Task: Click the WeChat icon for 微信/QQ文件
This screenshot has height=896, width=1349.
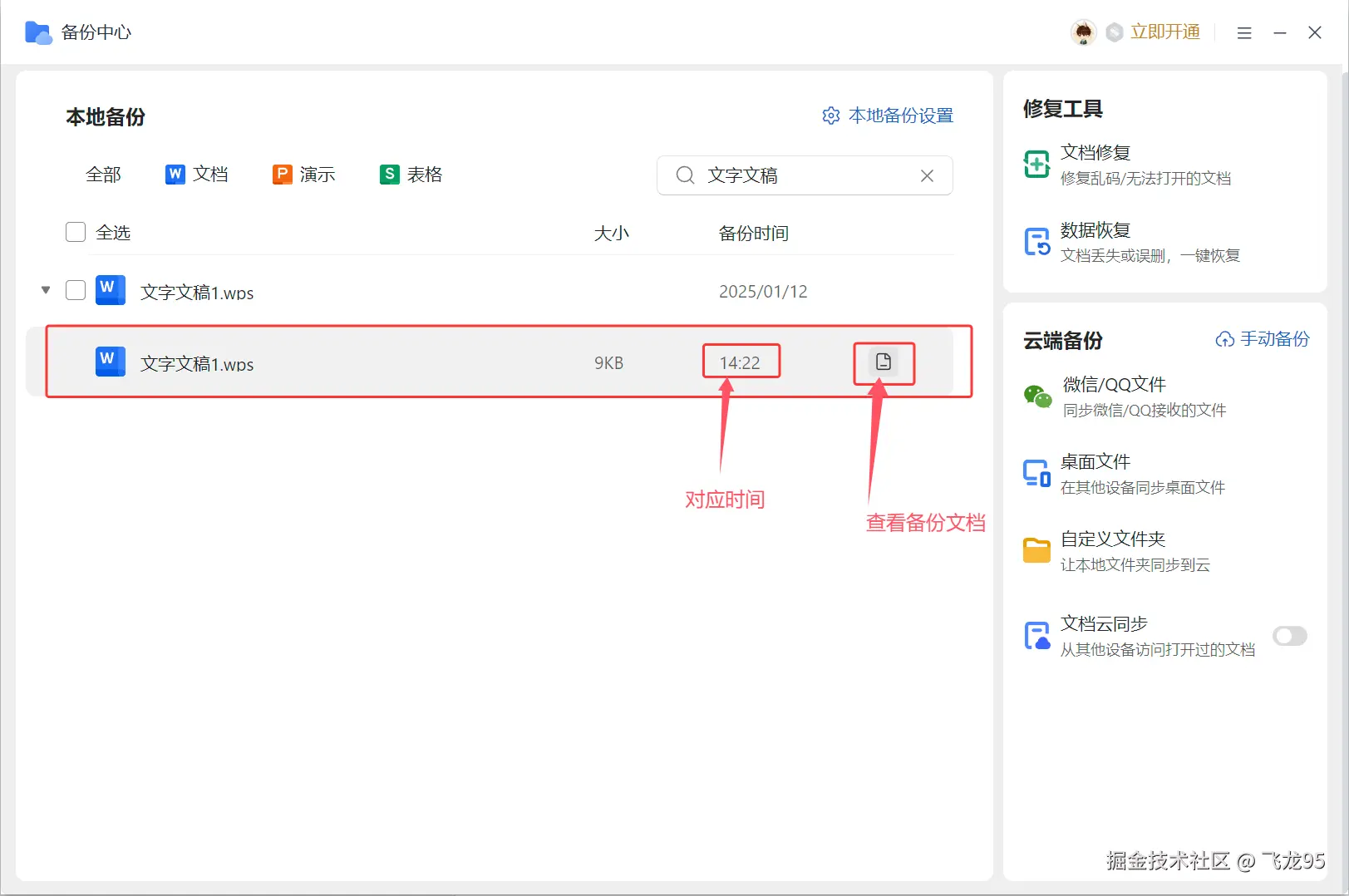Action: tap(1037, 396)
